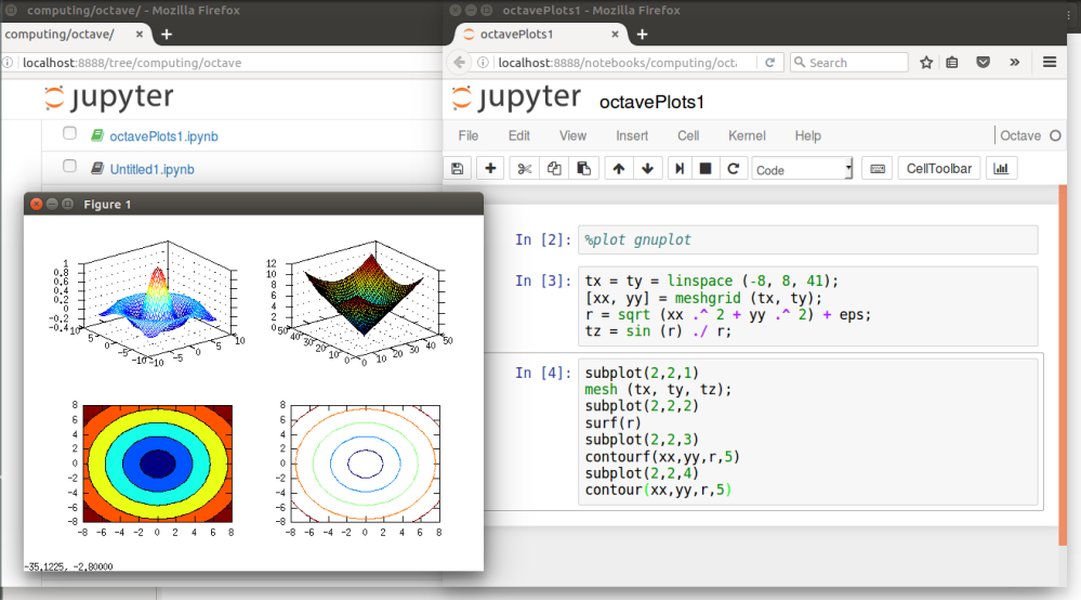This screenshot has width=1081, height=600.
Task: Insert a new cell with plus icon
Action: click(490, 168)
